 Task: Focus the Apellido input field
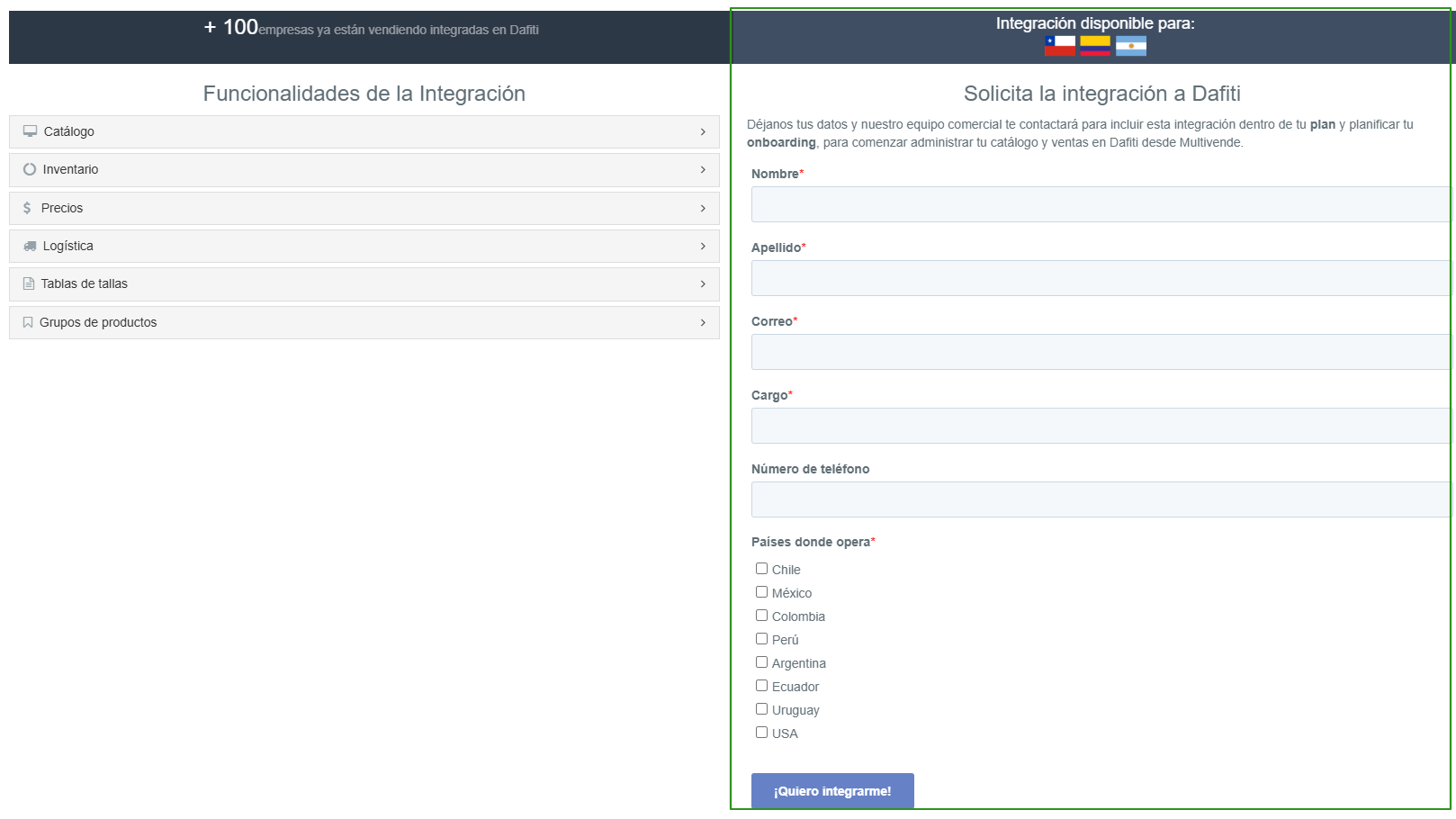pyautogui.click(x=1101, y=278)
